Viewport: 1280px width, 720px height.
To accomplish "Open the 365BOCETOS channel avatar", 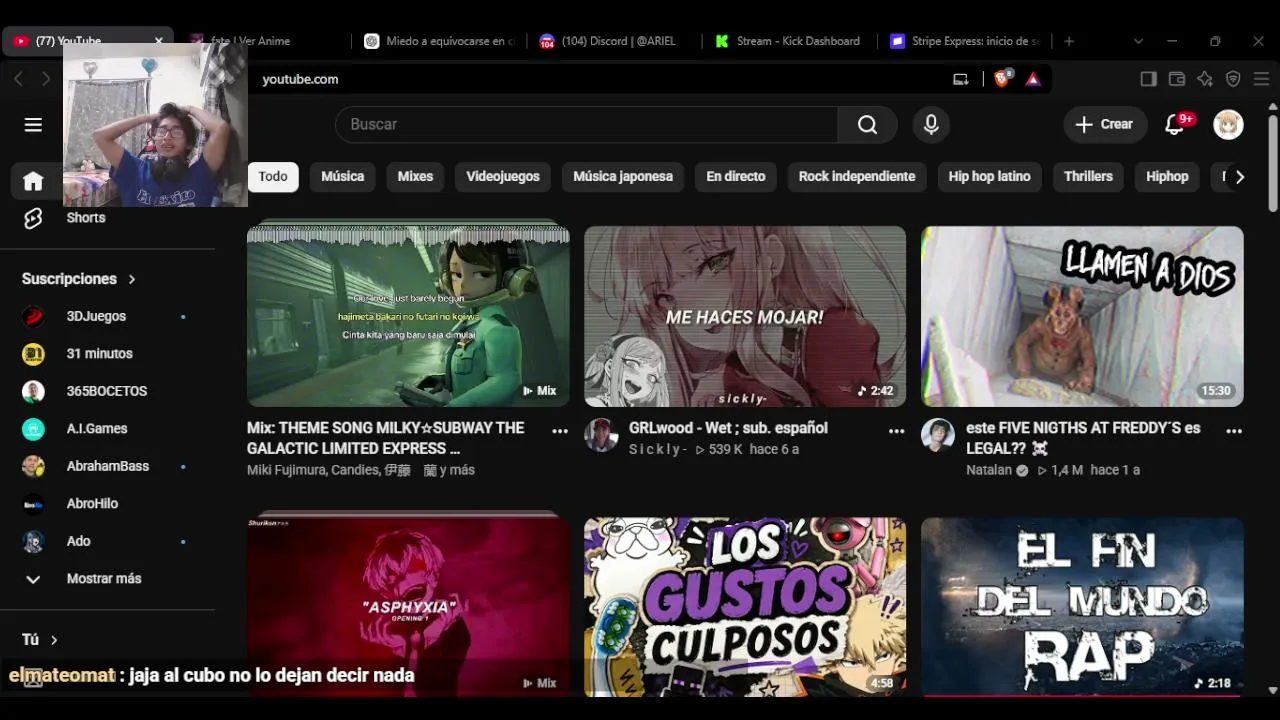I will coord(33,391).
